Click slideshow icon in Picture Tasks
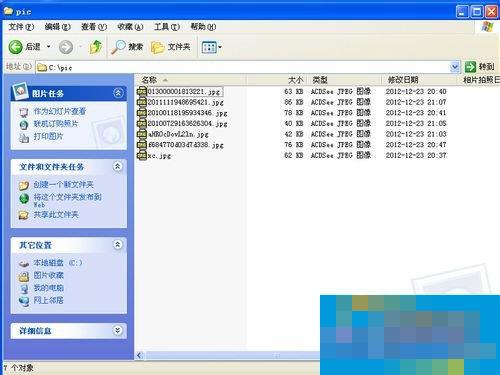The height and width of the screenshot is (375, 500). click(24, 112)
